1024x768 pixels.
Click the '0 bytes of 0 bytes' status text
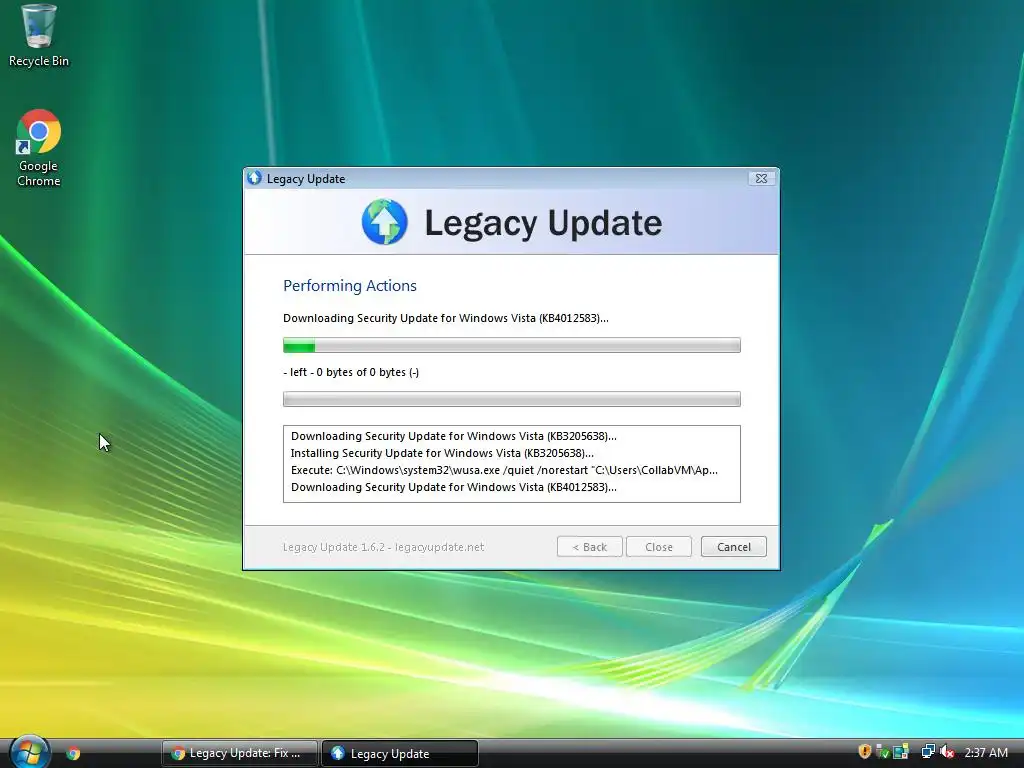pyautogui.click(x=351, y=372)
